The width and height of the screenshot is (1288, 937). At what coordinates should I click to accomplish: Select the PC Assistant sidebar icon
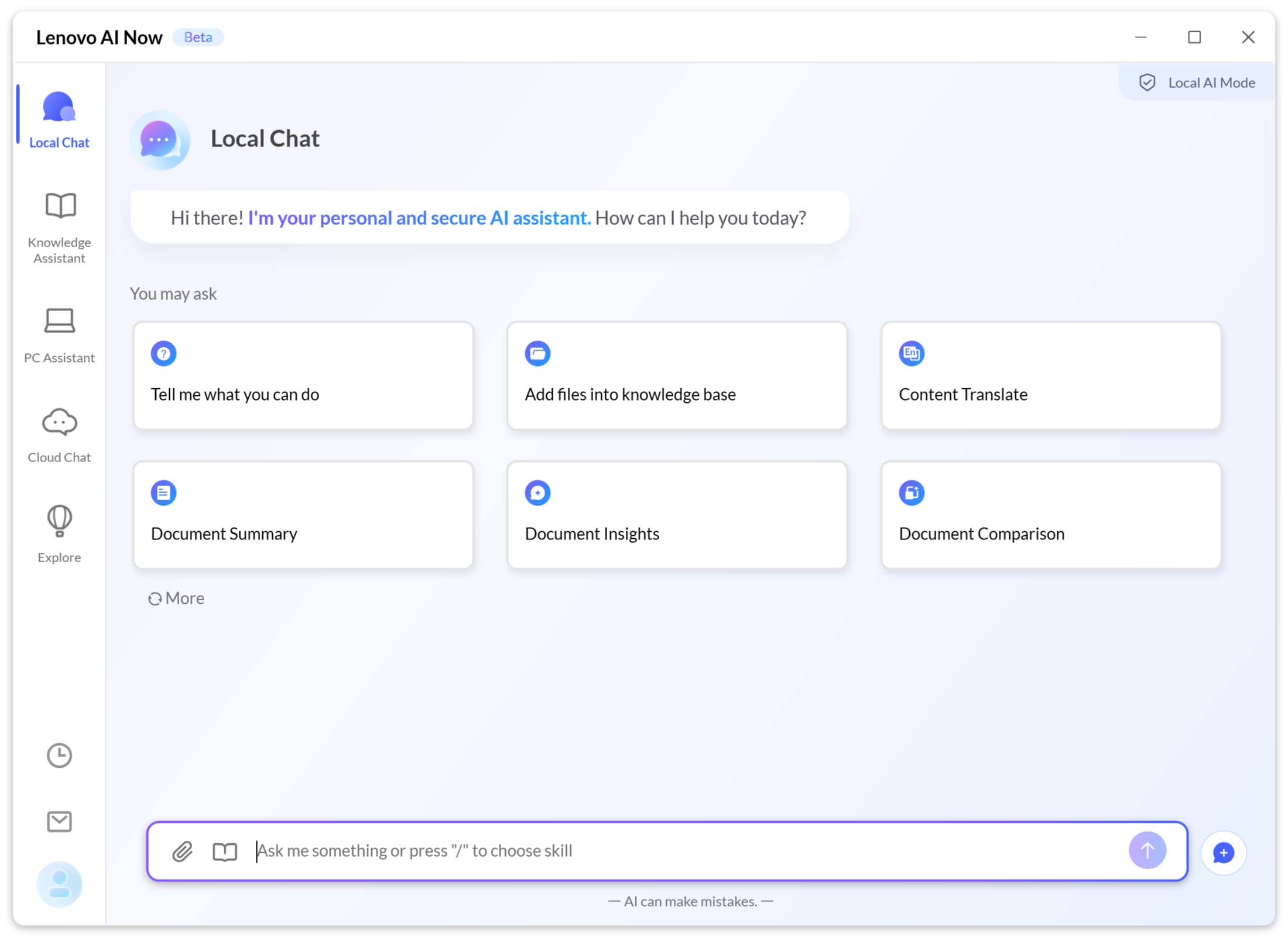(x=59, y=334)
